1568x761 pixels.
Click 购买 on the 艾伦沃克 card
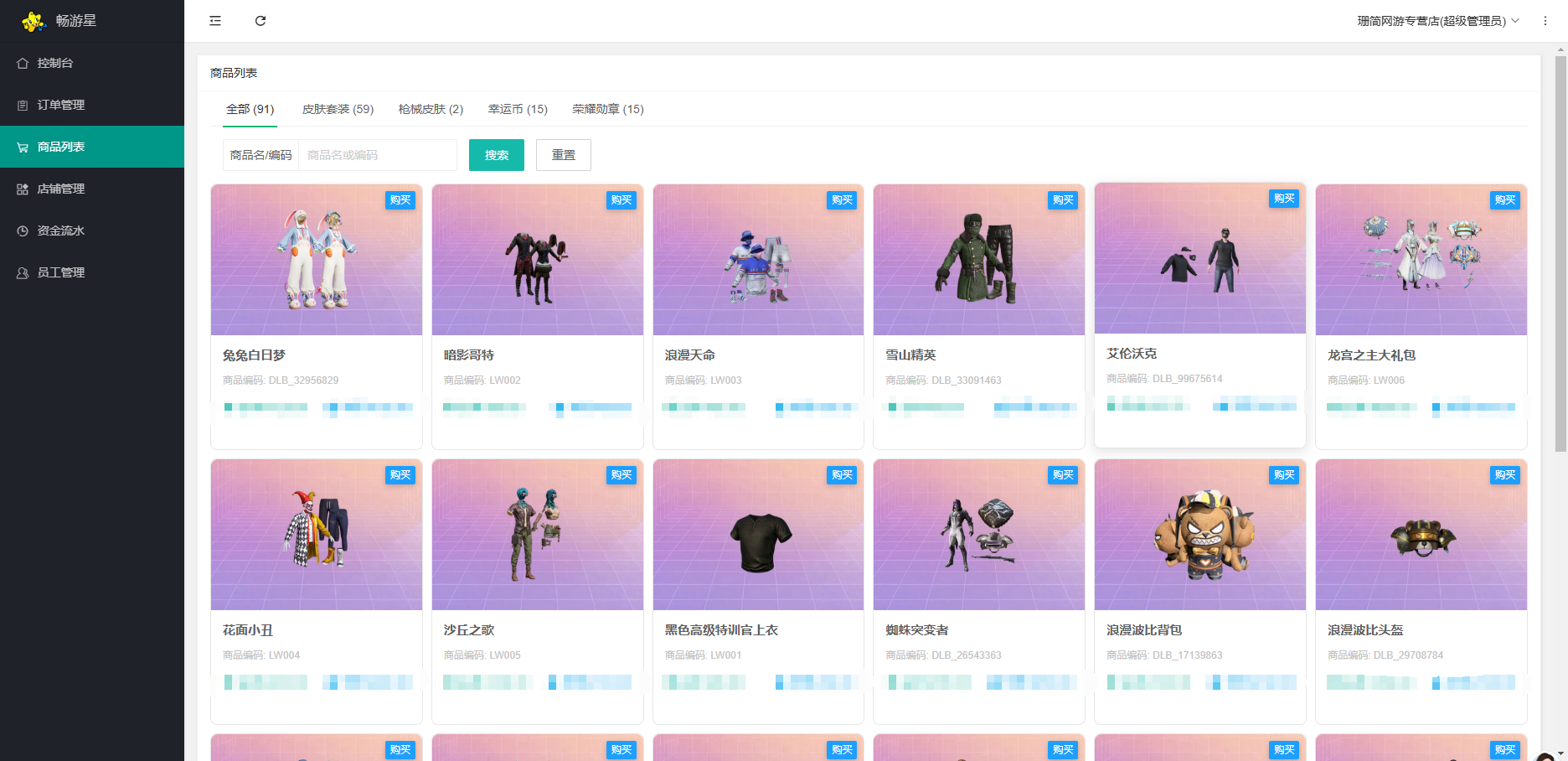(1284, 199)
